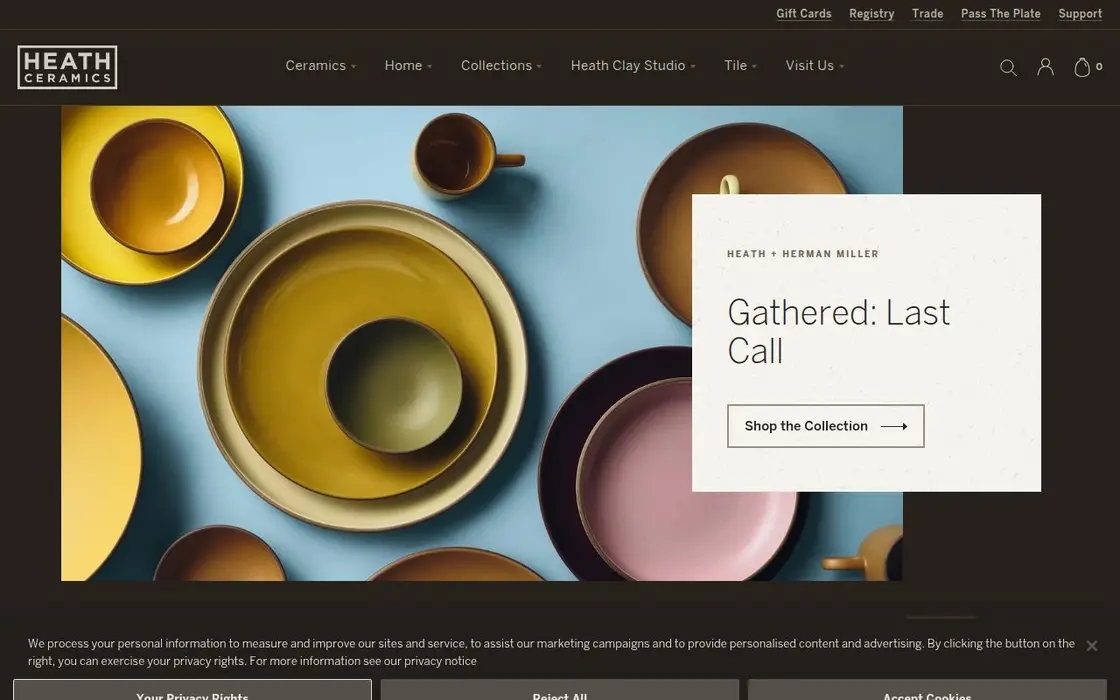
Task: Expand the Visit Us dropdown menu
Action: click(815, 66)
